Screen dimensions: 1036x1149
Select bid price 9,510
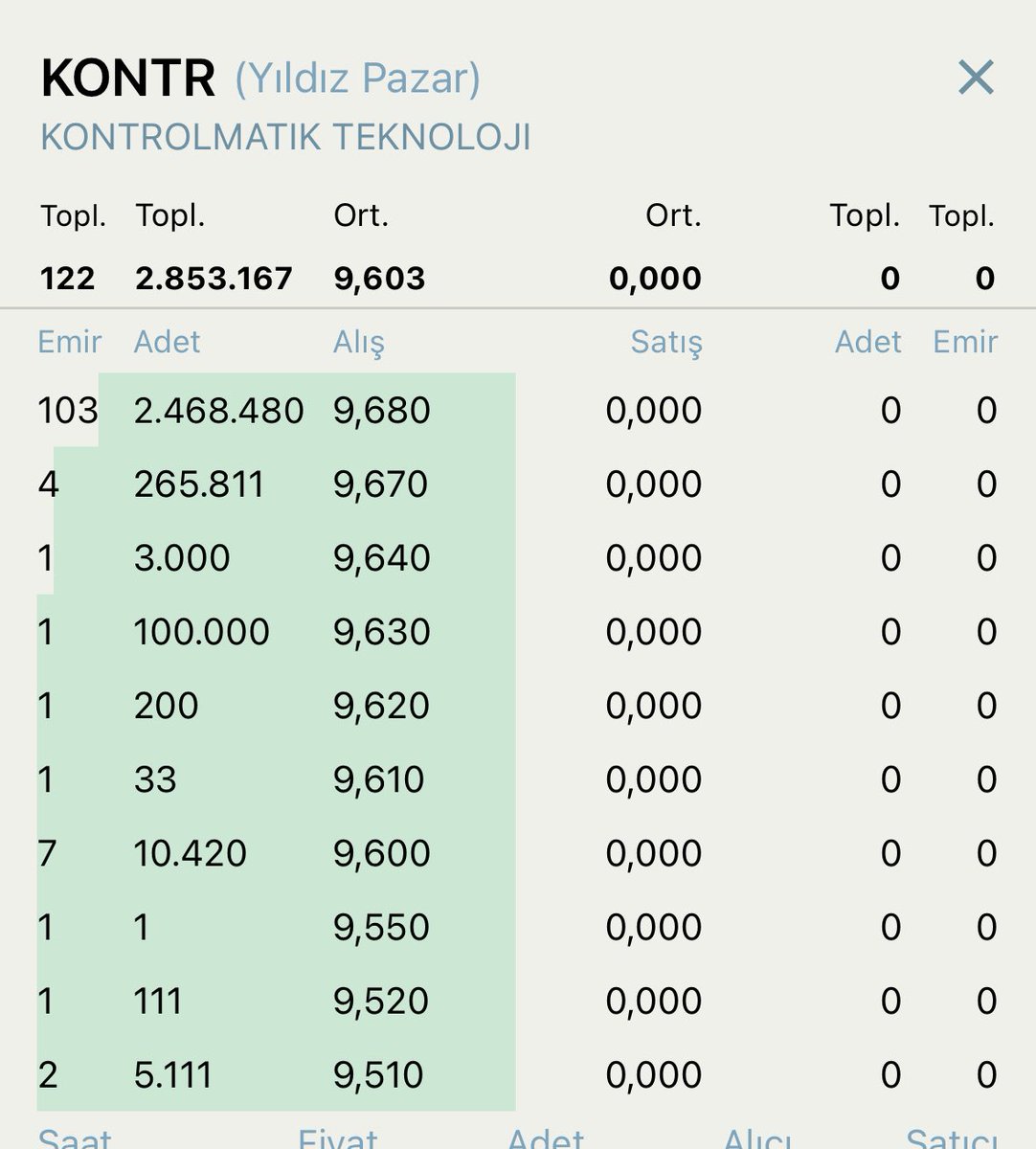click(x=379, y=1074)
